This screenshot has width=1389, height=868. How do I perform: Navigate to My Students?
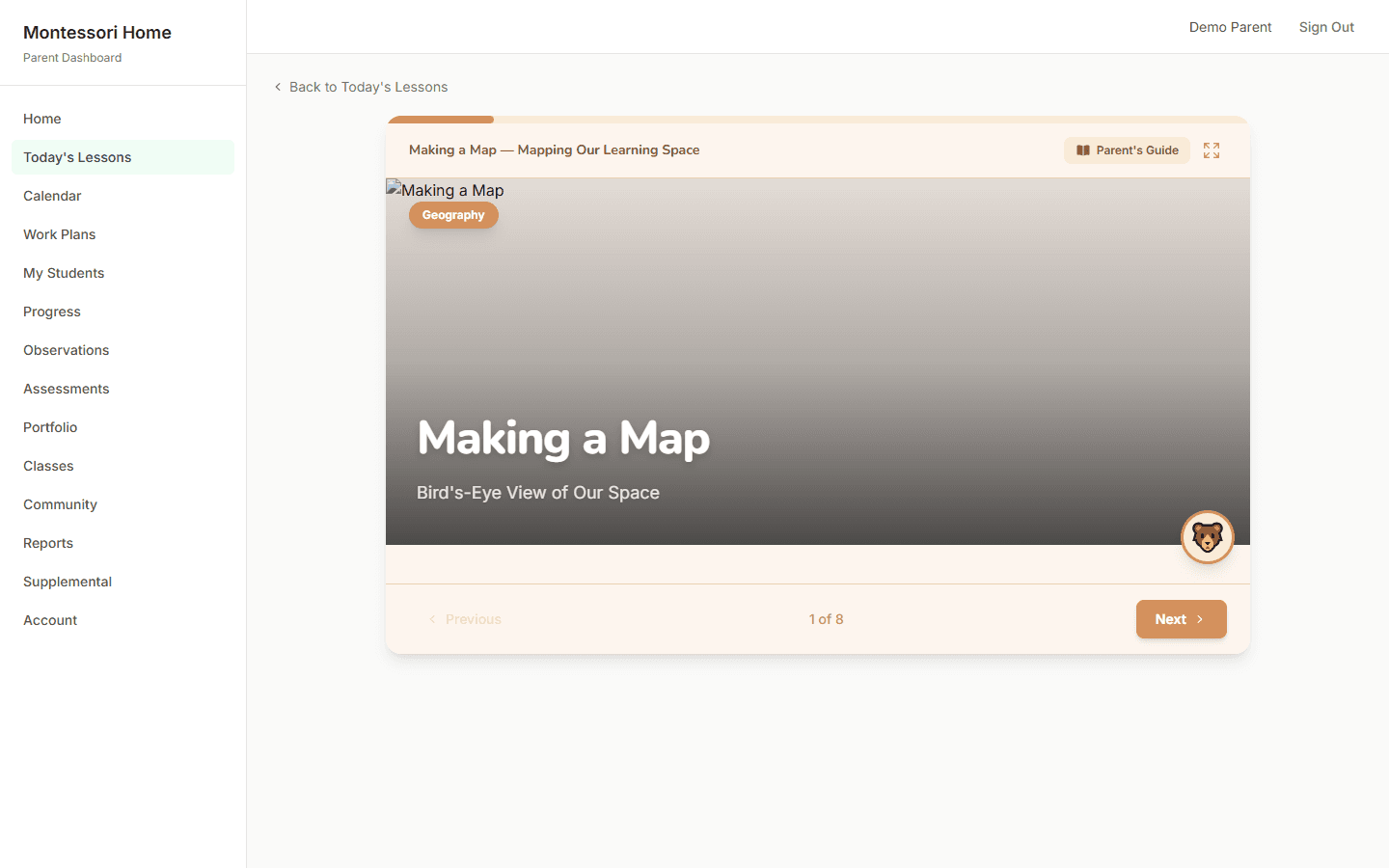pyautogui.click(x=64, y=273)
